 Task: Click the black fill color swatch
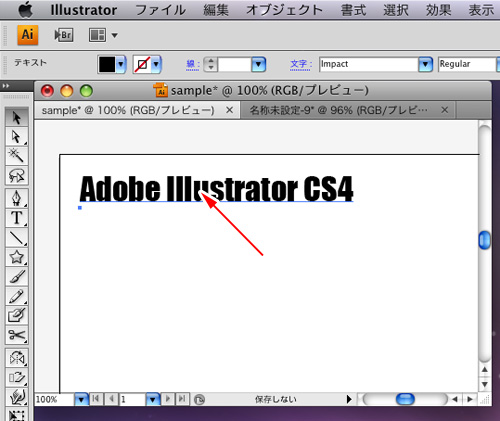107,64
